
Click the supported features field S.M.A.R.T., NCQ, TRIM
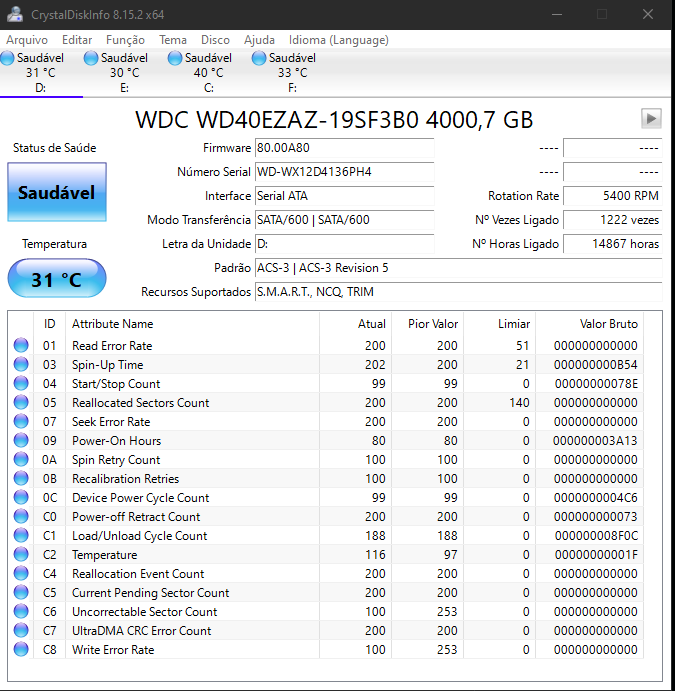(458, 292)
